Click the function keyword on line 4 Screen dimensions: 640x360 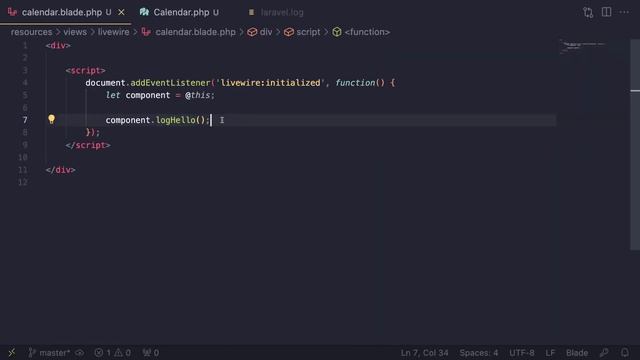(x=355, y=83)
